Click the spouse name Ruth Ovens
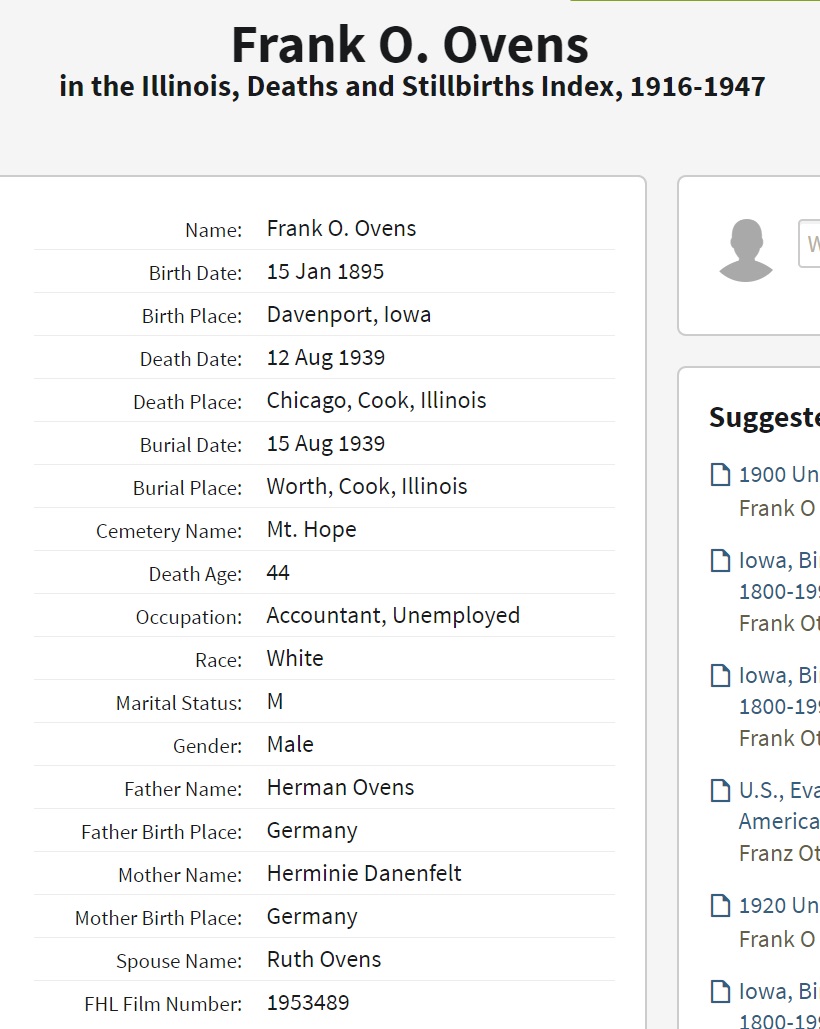The image size is (820, 1029). (324, 960)
